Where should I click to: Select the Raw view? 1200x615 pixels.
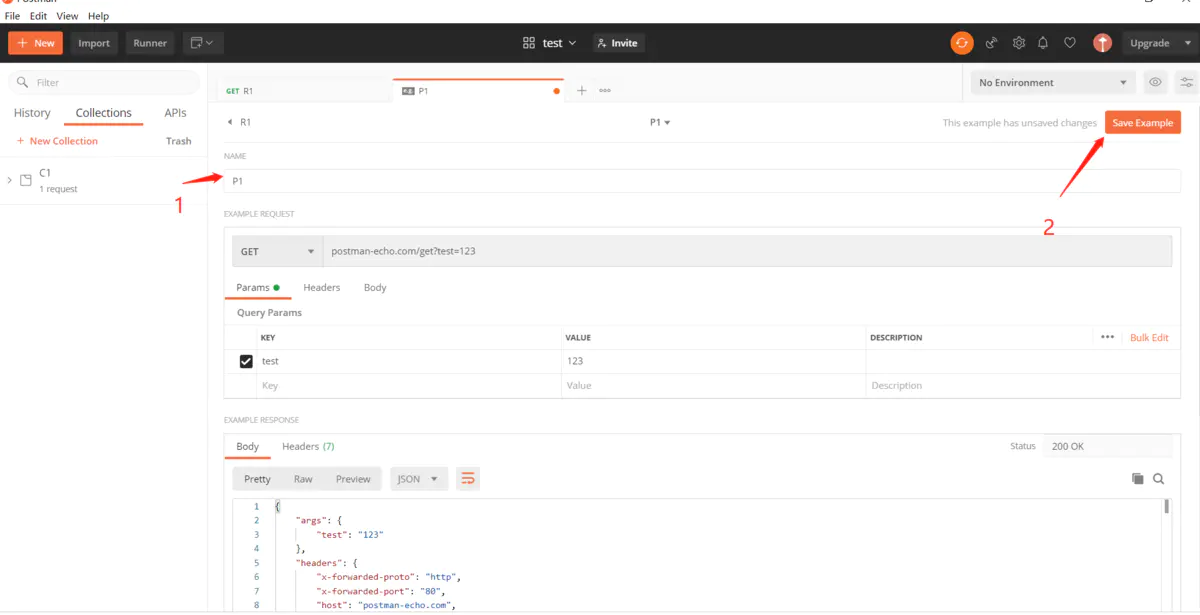click(x=303, y=479)
